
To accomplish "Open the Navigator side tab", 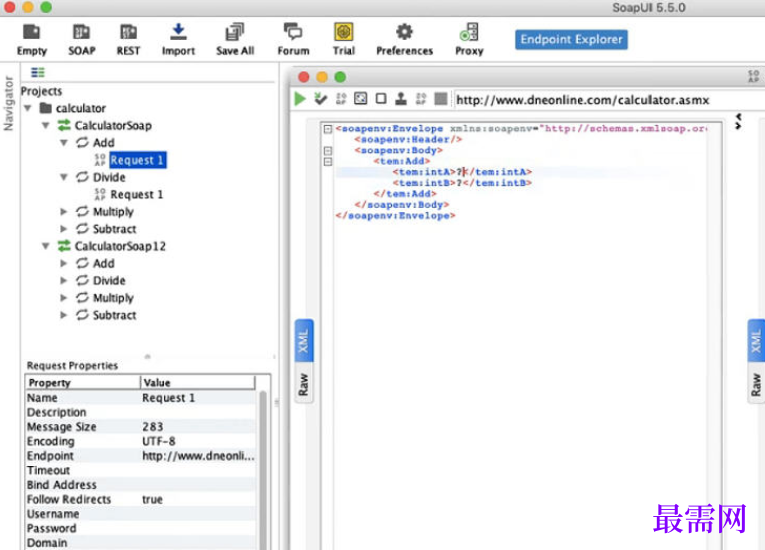I will [8, 103].
